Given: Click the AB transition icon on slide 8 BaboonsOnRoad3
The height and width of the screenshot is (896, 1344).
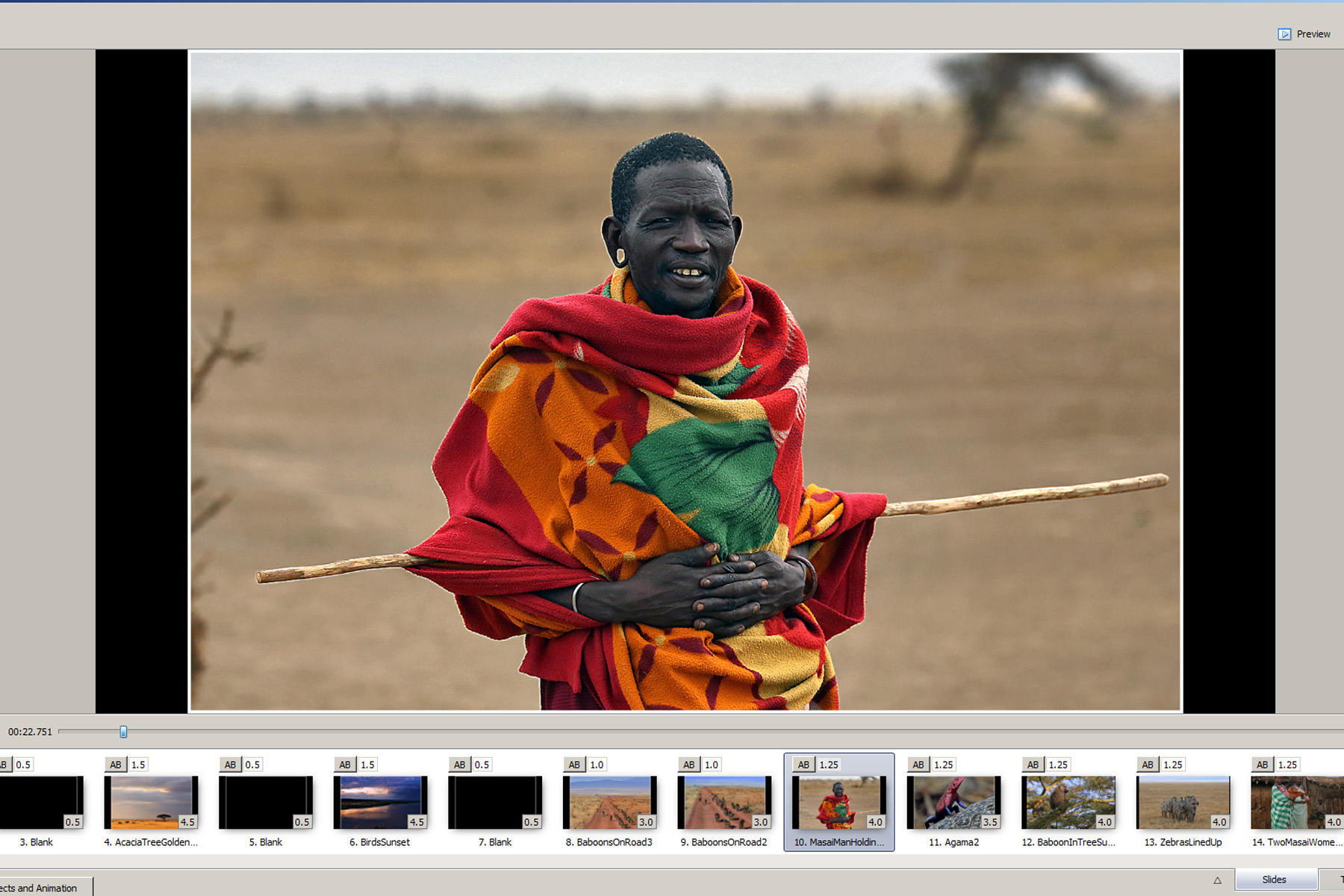Looking at the screenshot, I should [574, 765].
